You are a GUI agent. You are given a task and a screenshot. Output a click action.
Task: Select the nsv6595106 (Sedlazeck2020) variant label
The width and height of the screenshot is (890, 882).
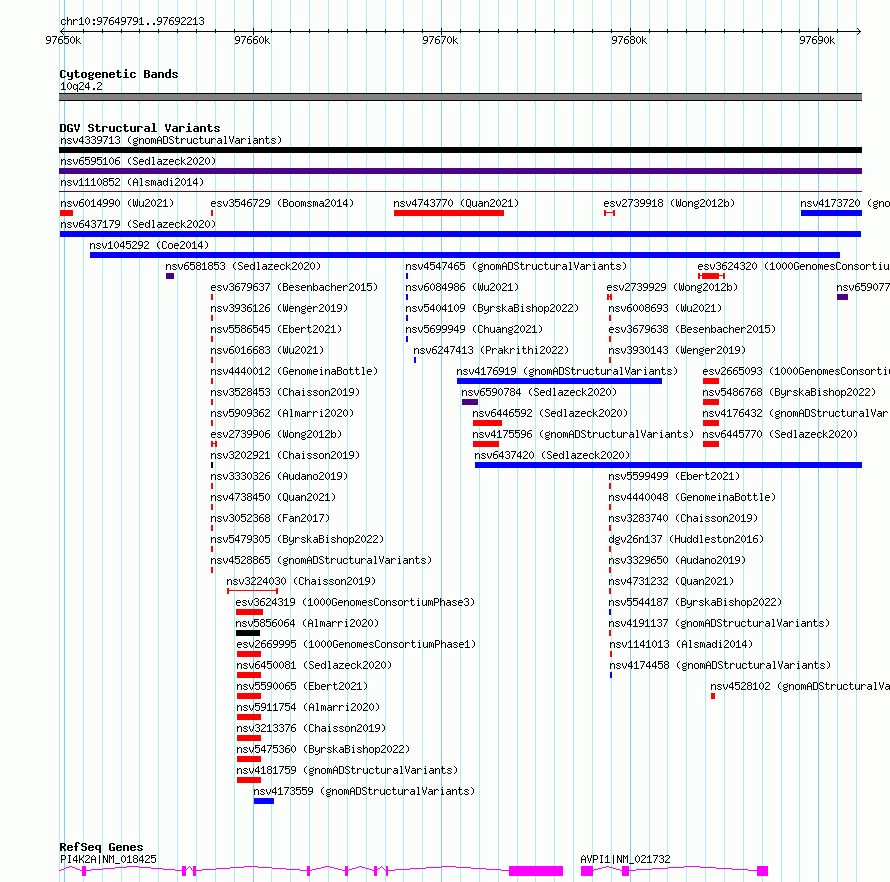(138, 161)
